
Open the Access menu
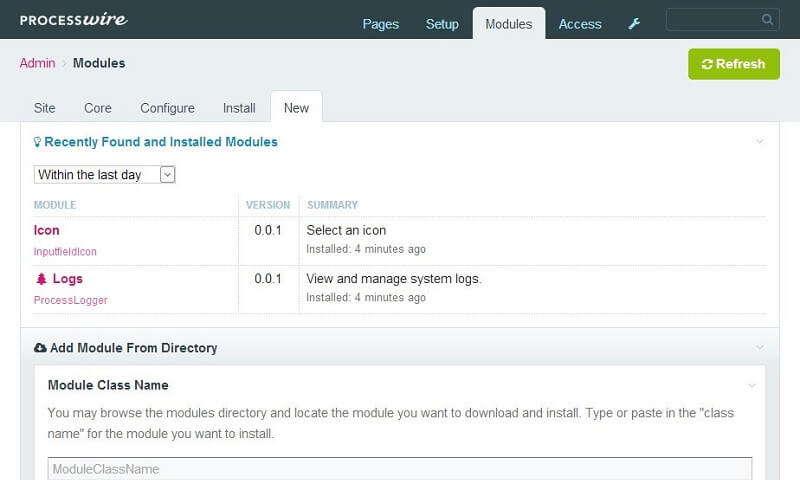coord(580,24)
